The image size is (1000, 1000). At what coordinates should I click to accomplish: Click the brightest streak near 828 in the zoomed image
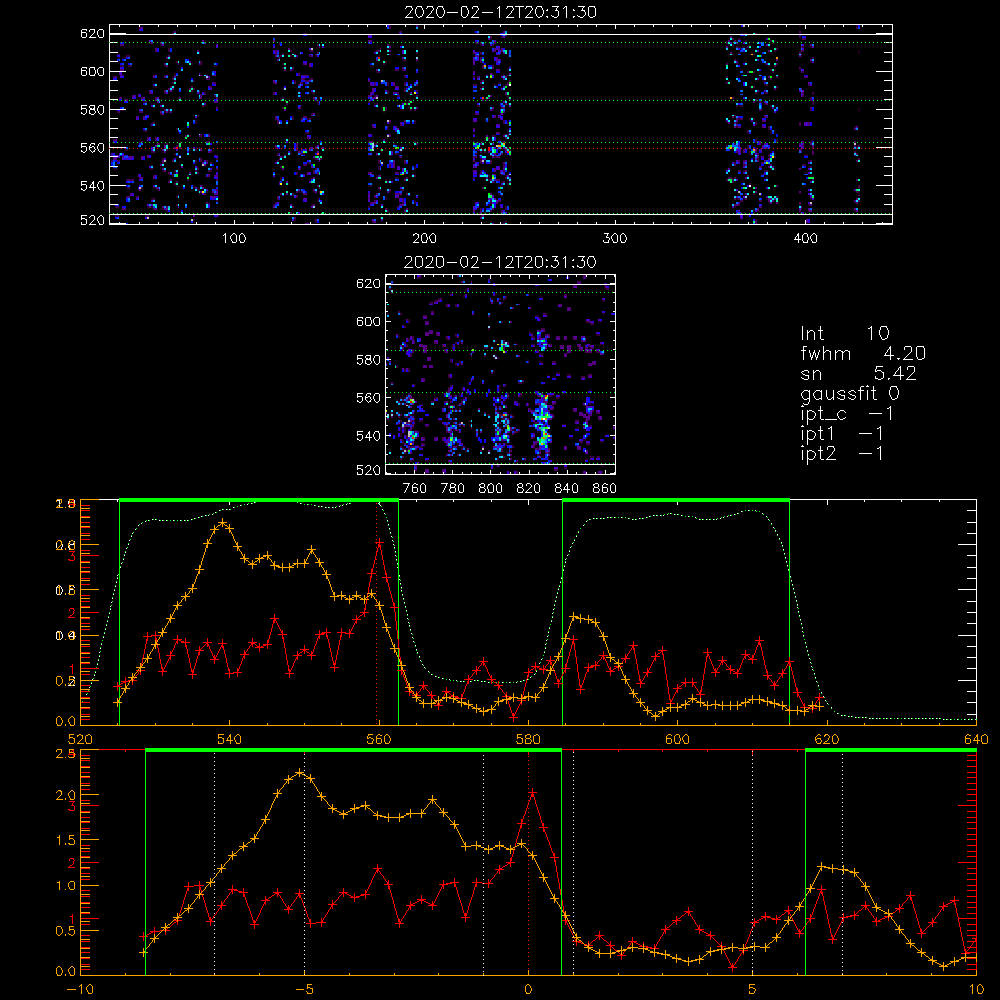pyautogui.click(x=542, y=421)
